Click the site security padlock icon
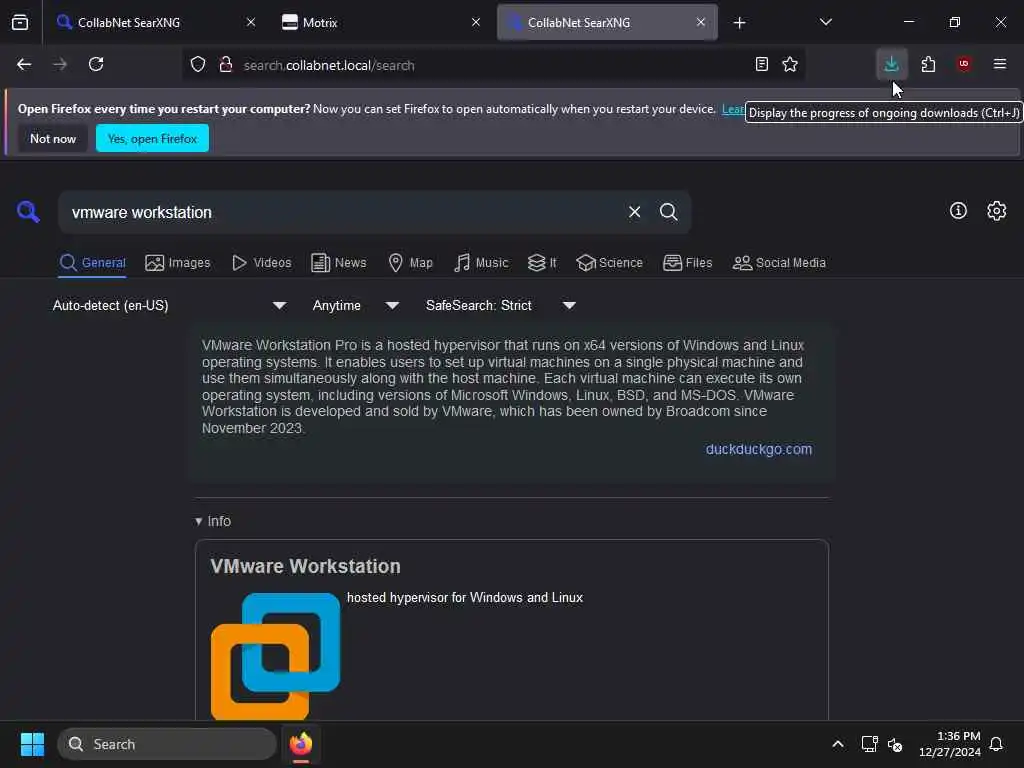Viewport: 1024px width, 768px height. point(226,64)
